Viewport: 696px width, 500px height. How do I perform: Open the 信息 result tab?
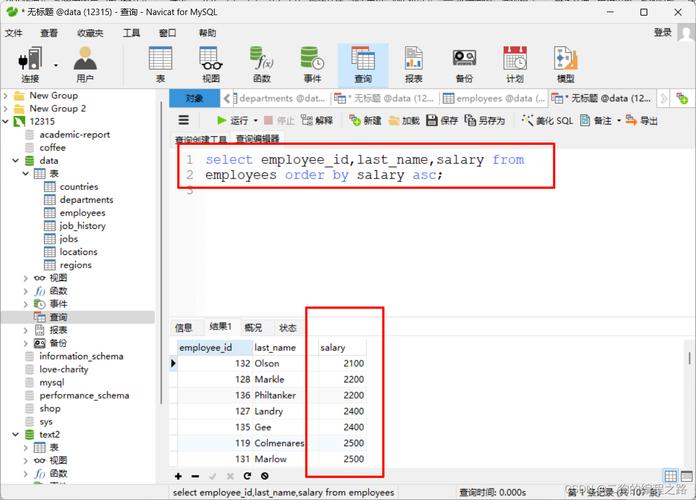pos(183,328)
